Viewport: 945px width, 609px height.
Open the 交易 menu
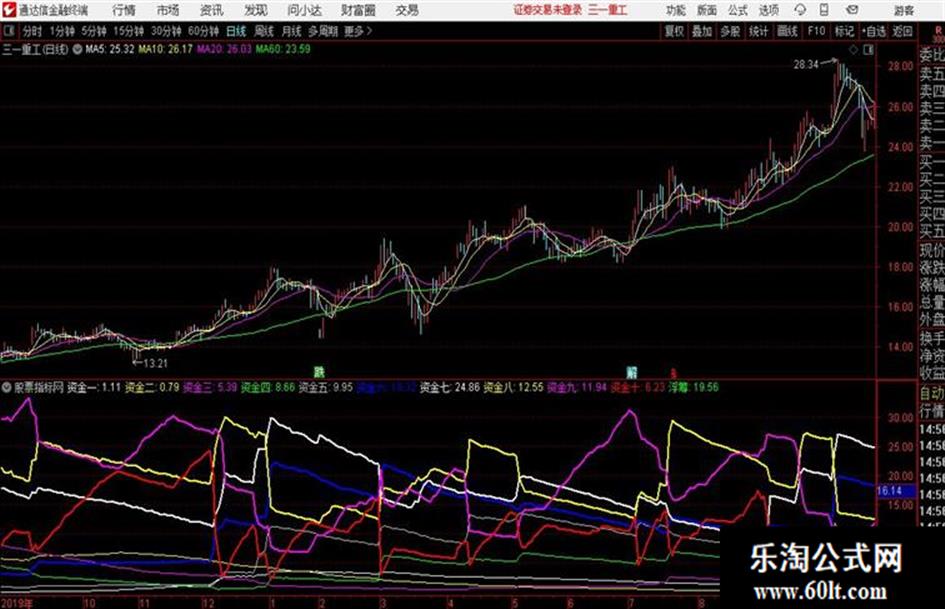point(407,10)
